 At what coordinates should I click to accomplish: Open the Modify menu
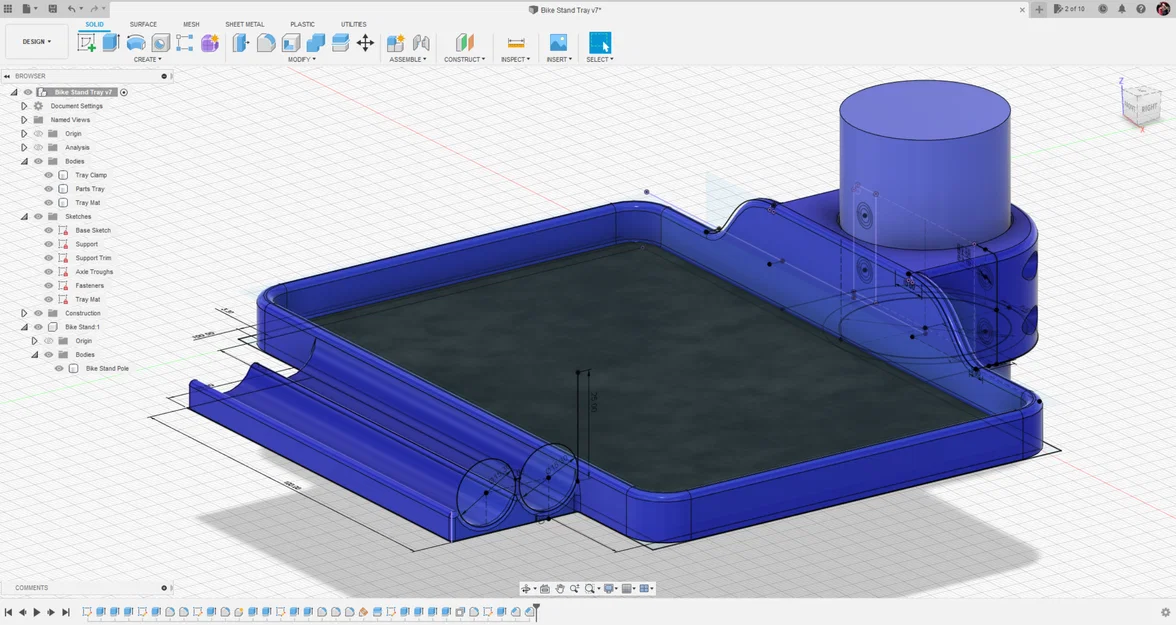point(301,60)
